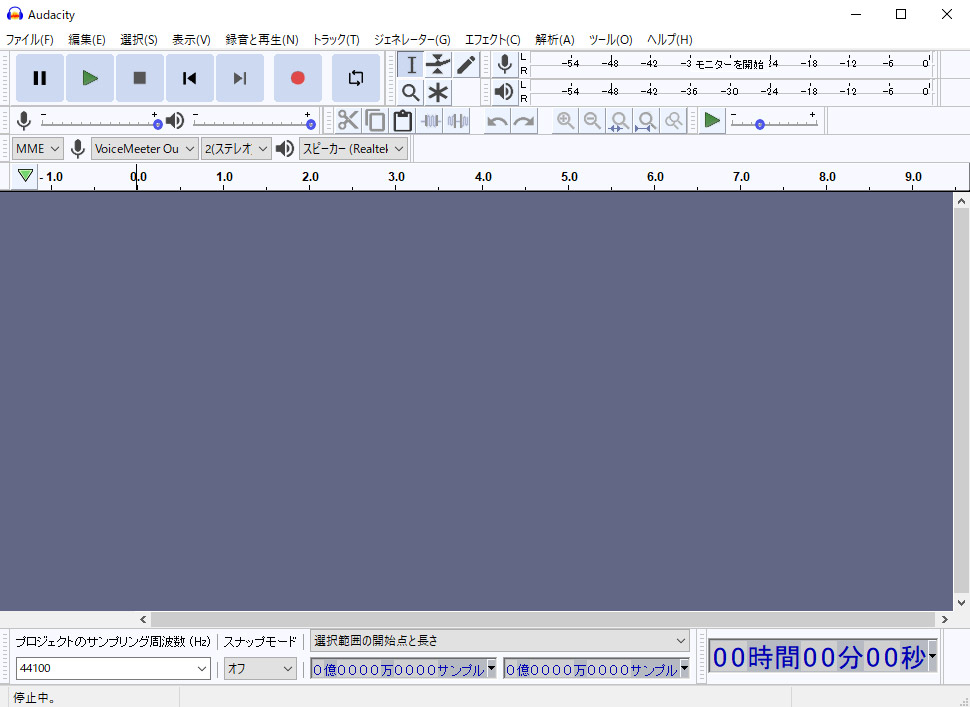Open the エフェクト(C) menu
Screen dimensions: 970x707
[x=492, y=40]
